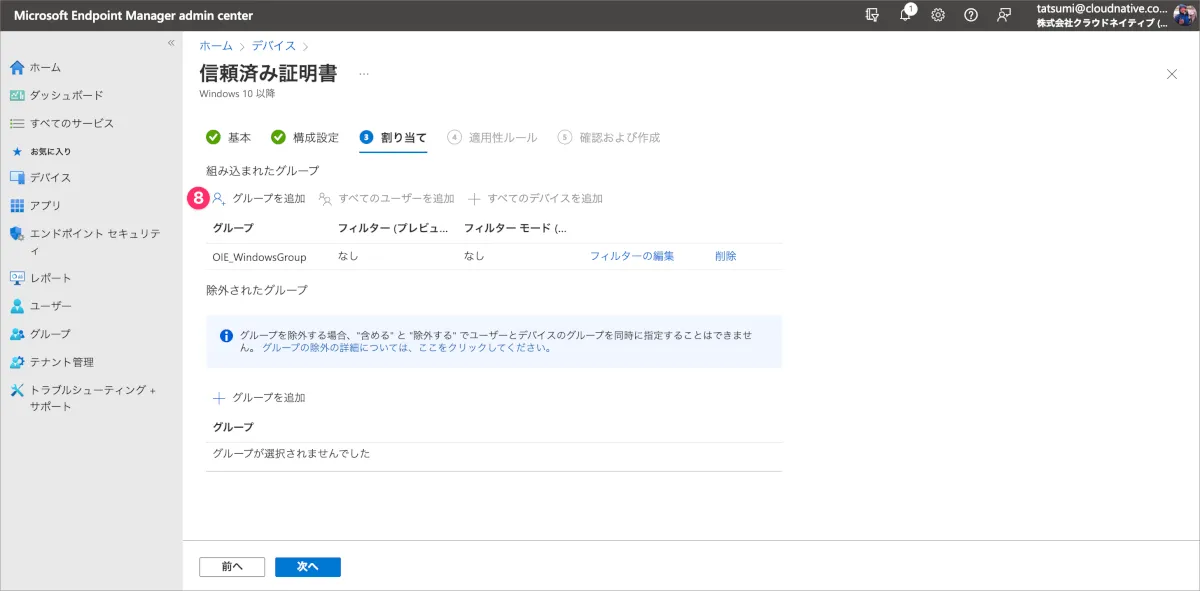Click フィルターの編集 for OIE_WindowsGroup
1200x591 pixels.
pyautogui.click(x=631, y=256)
